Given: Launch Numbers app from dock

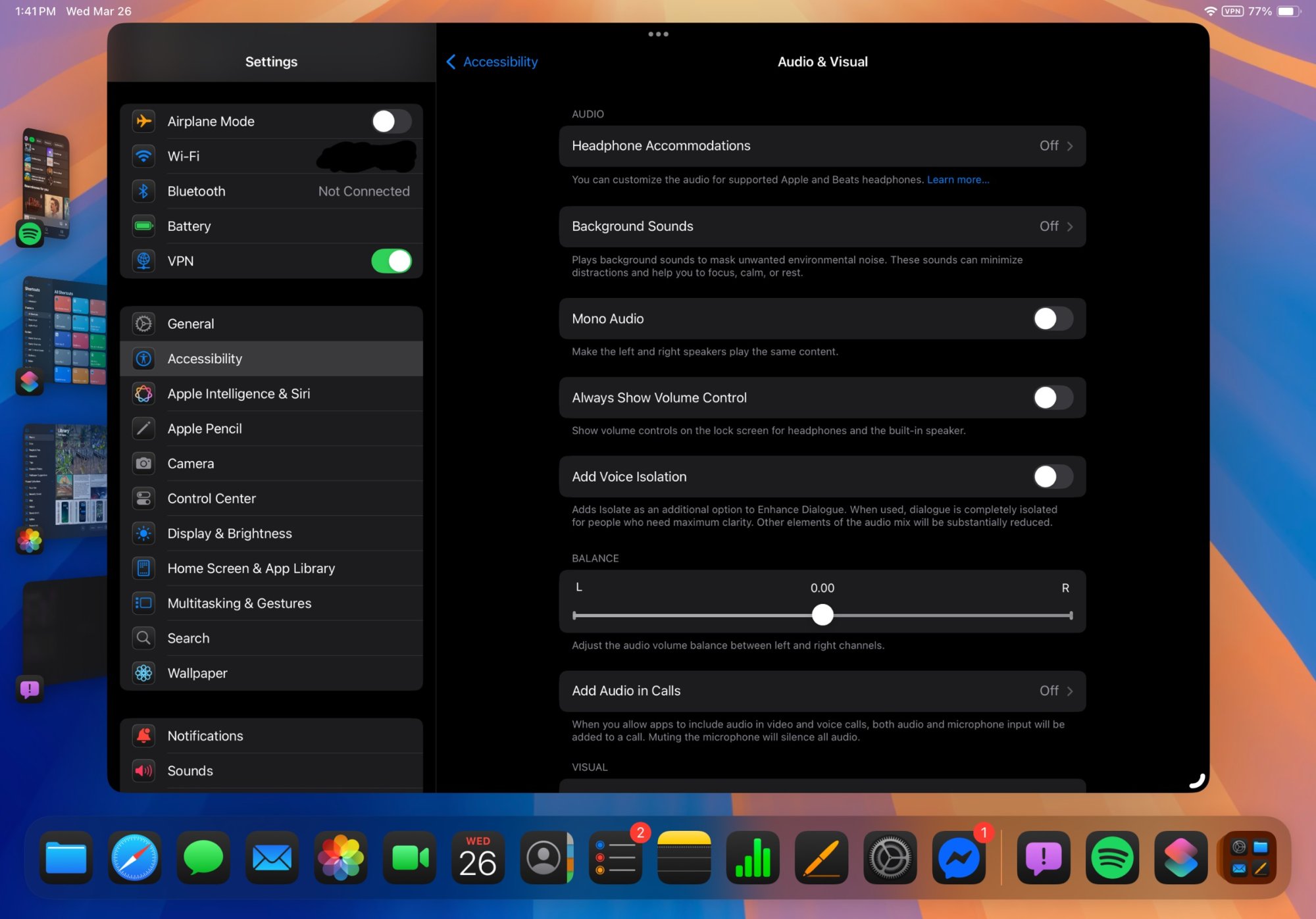Looking at the screenshot, I should click(753, 858).
